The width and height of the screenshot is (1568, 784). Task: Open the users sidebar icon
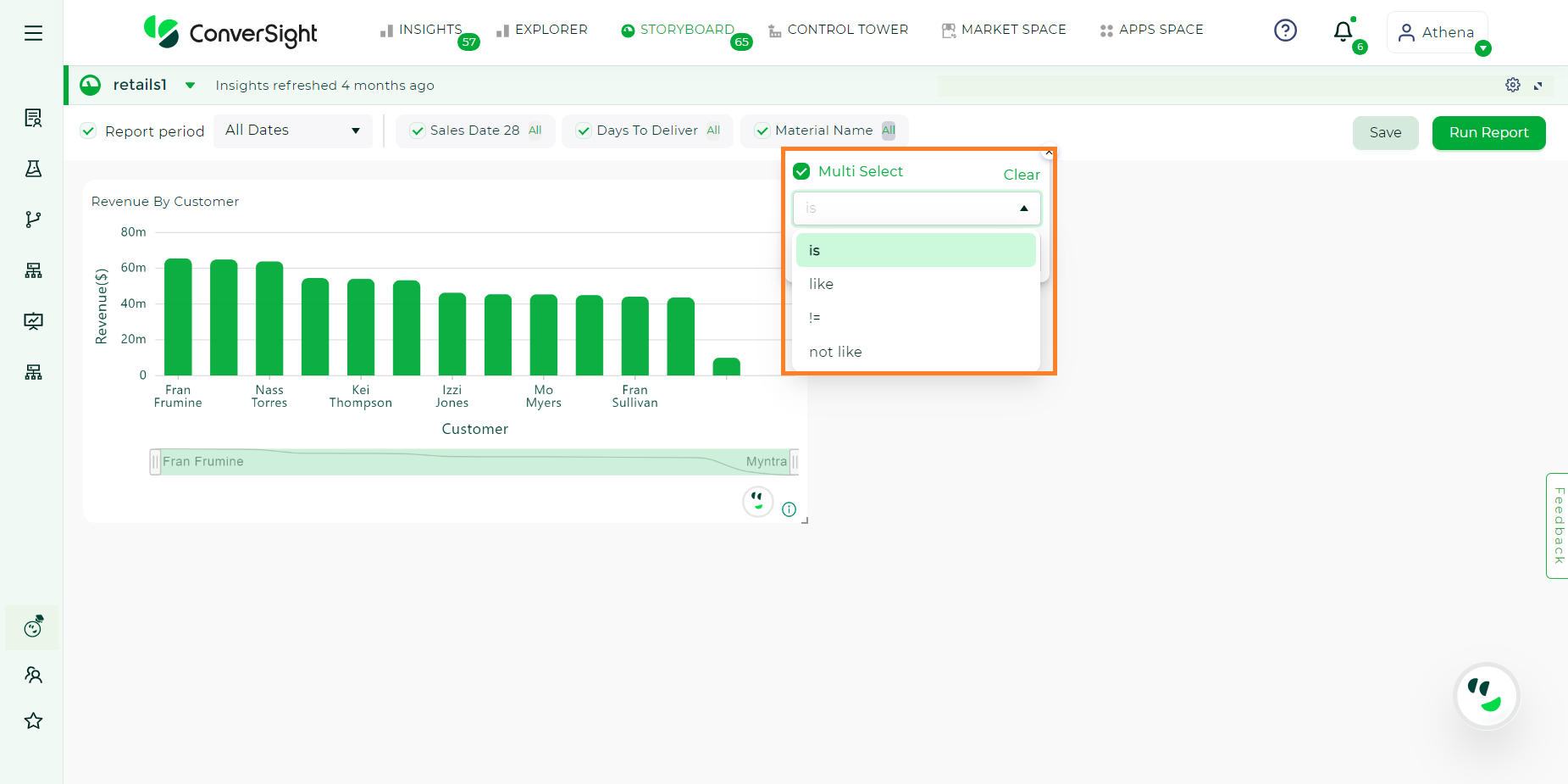point(33,675)
